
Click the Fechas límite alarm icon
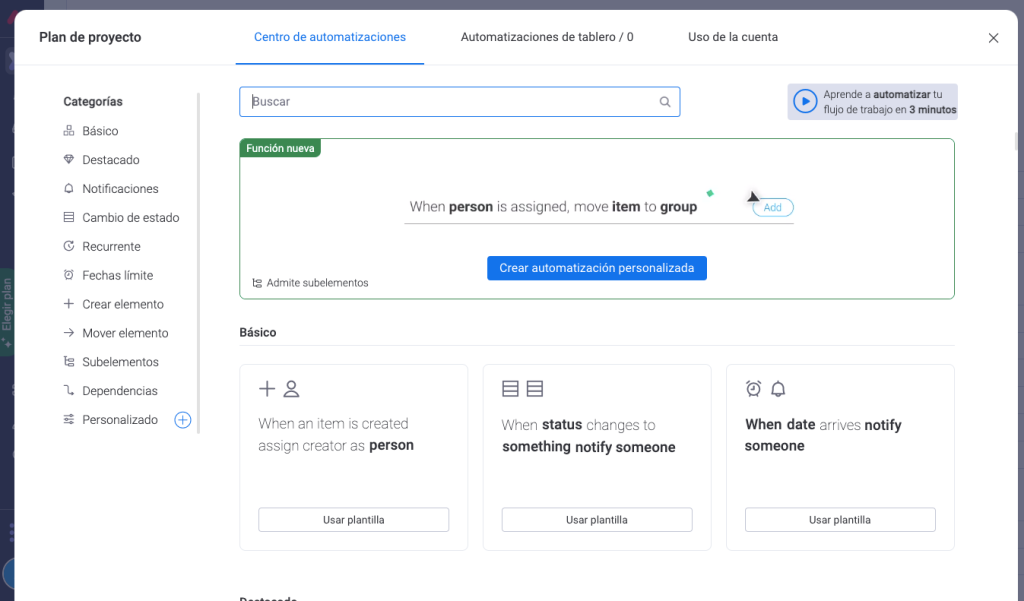coord(69,275)
